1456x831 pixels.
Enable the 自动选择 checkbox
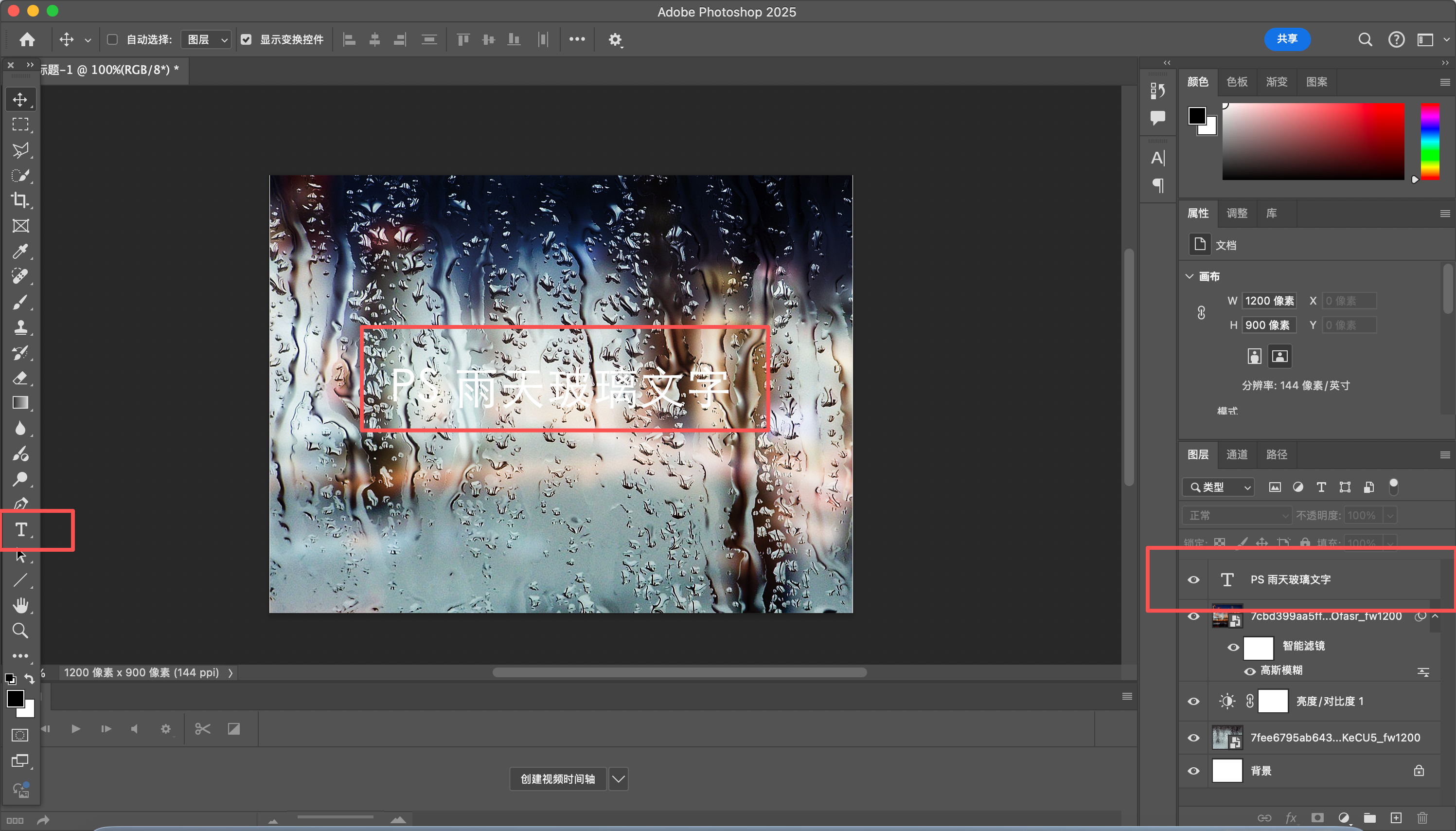(112, 39)
